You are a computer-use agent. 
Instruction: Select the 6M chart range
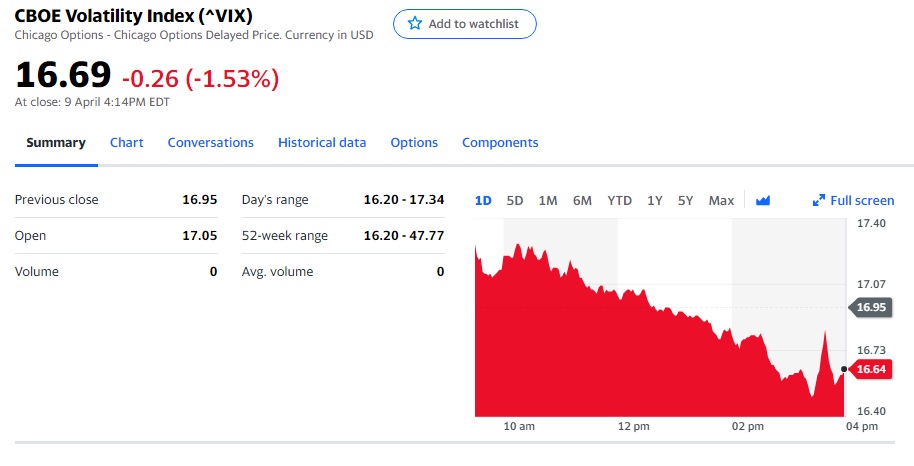point(582,201)
